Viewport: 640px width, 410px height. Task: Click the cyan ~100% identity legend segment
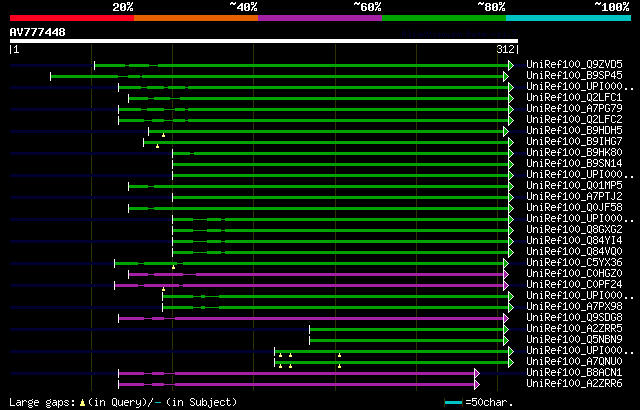coord(569,18)
